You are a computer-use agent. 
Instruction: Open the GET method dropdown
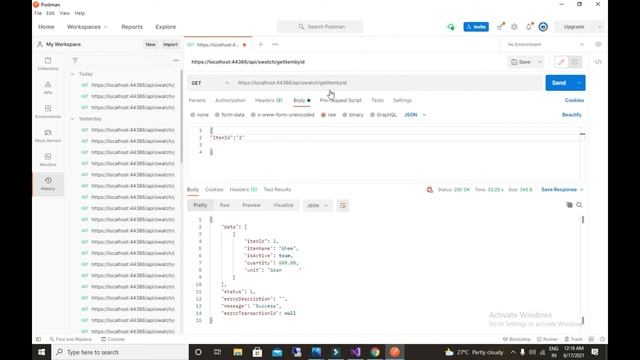tap(210, 83)
